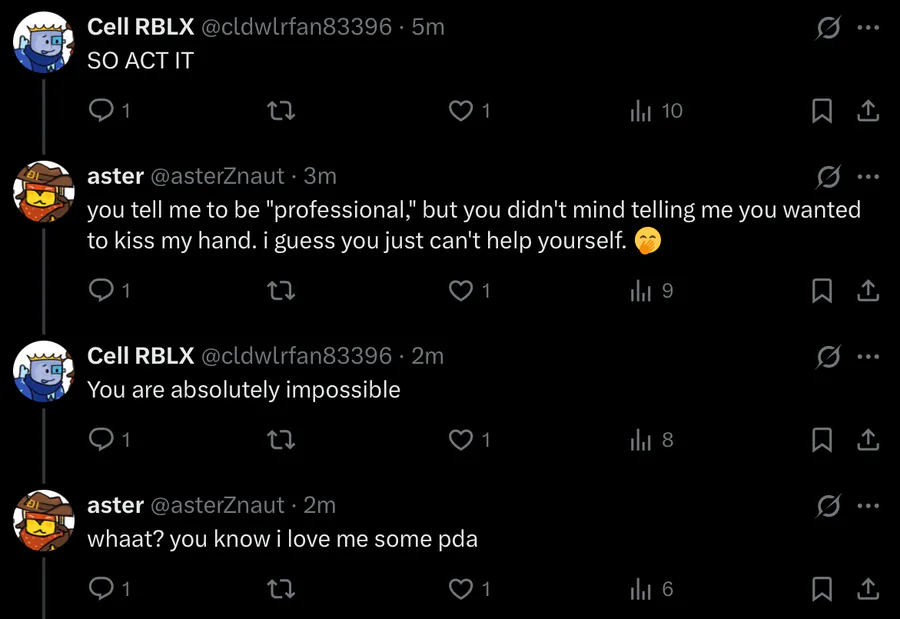
Task: Bookmark the "SO ACT IT" post
Action: click(821, 111)
